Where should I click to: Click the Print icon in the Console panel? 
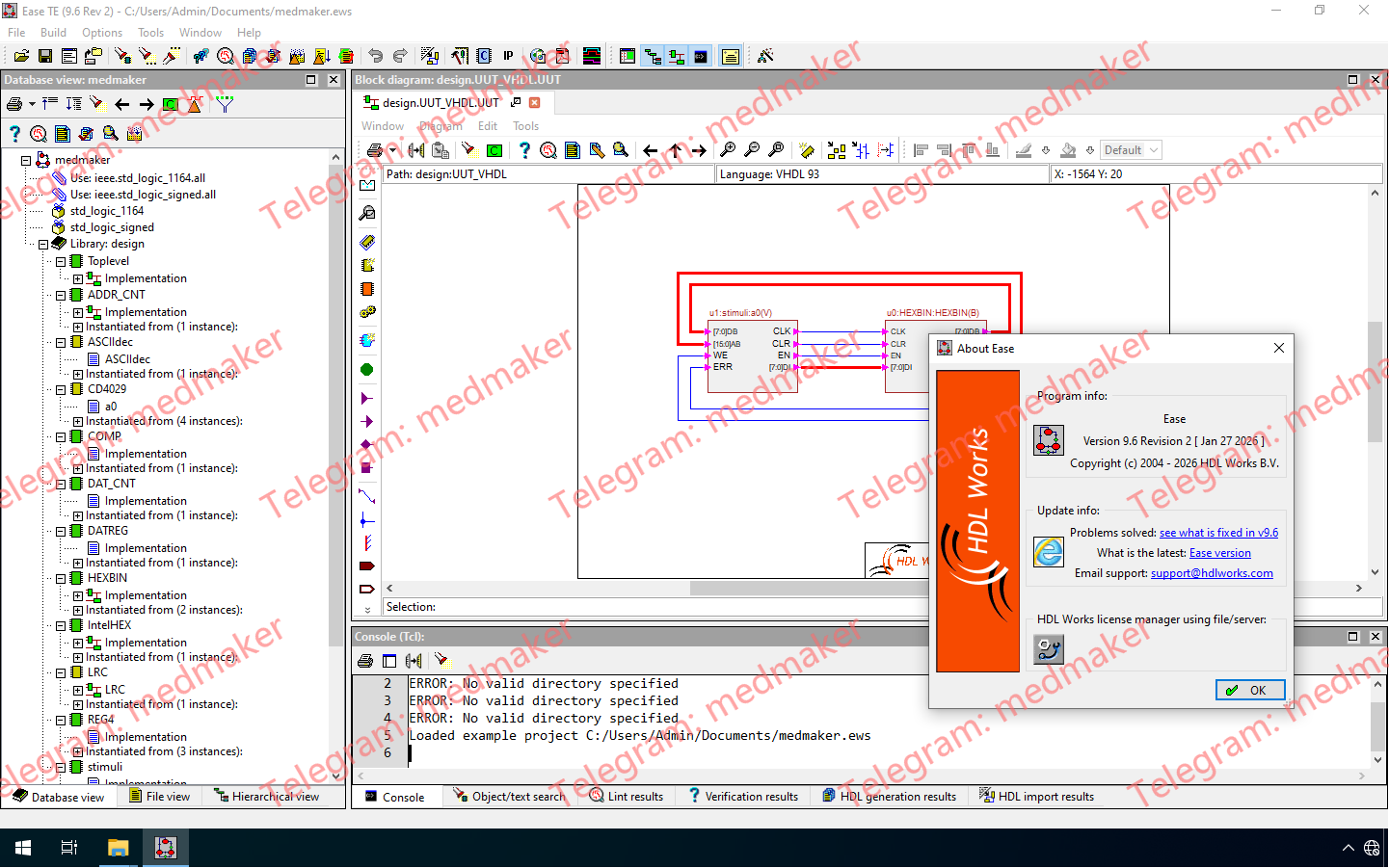tap(366, 661)
